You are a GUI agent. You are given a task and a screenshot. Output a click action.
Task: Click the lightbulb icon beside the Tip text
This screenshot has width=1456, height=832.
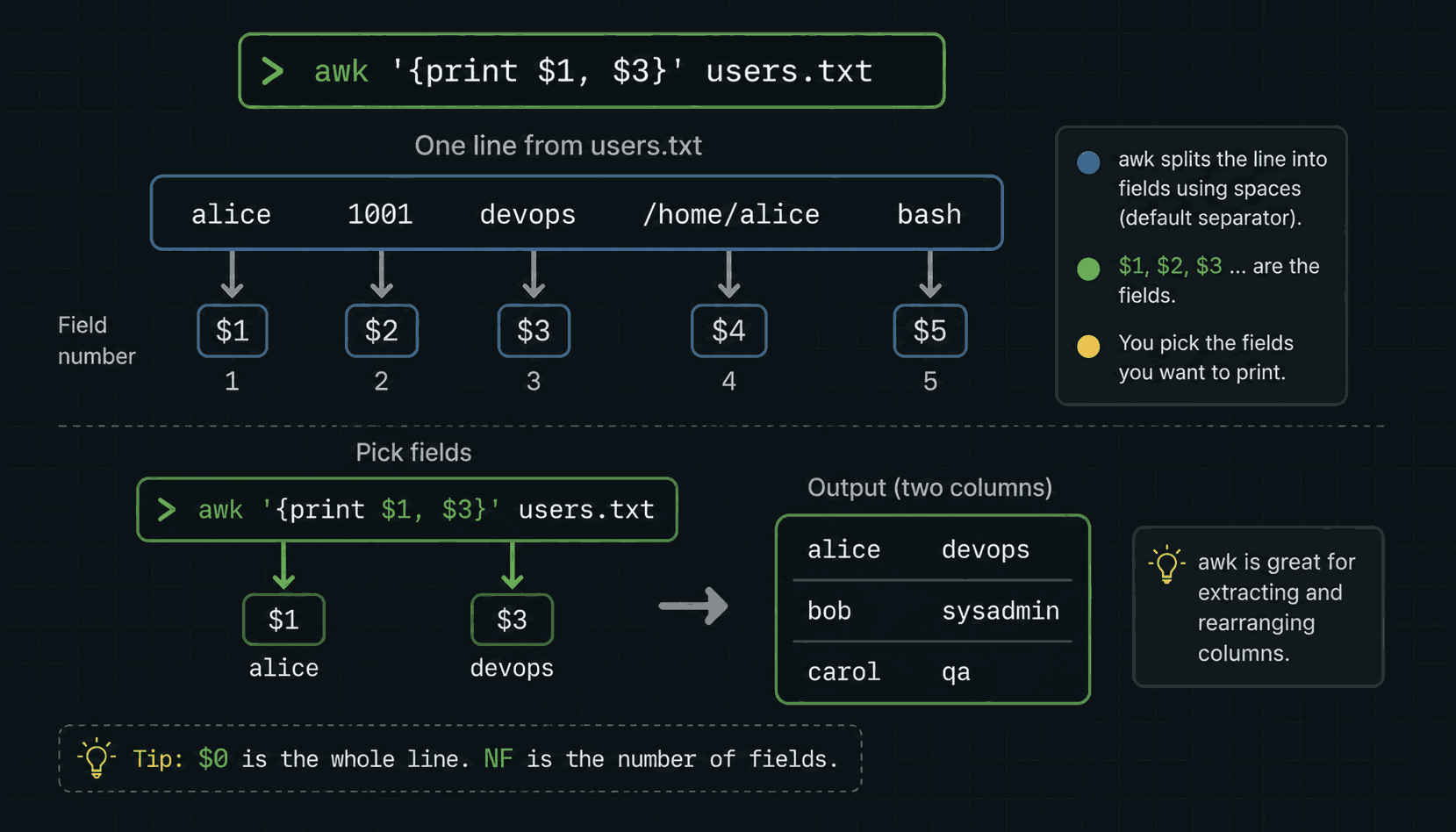tap(97, 758)
